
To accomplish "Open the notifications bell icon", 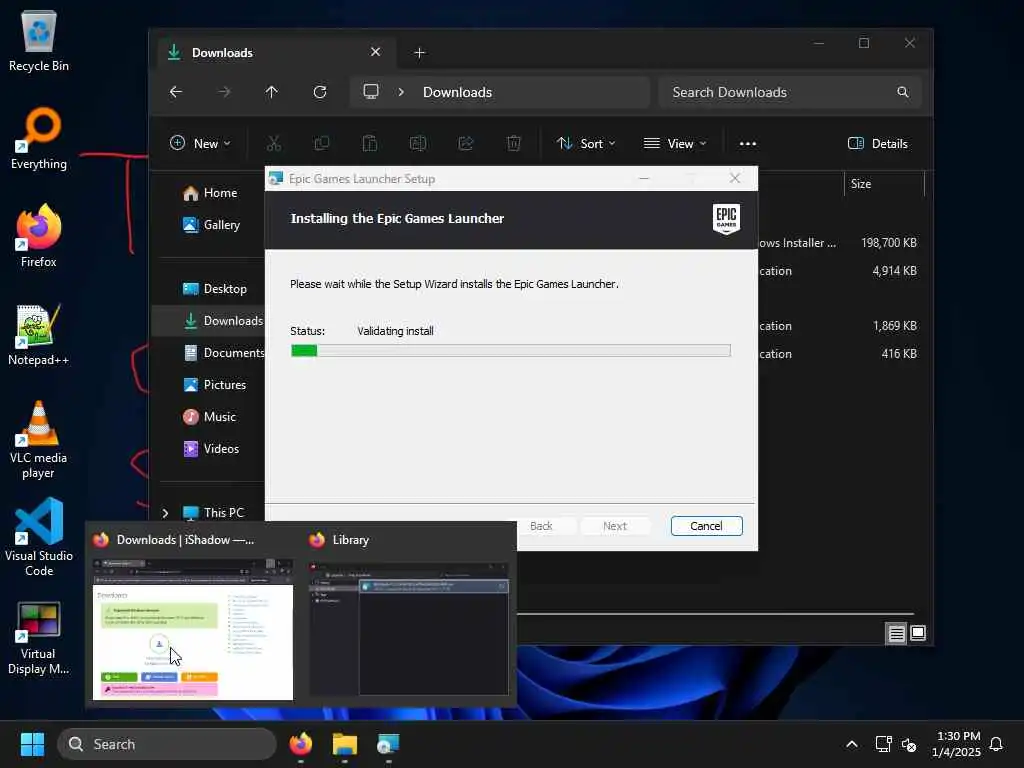I will click(996, 744).
